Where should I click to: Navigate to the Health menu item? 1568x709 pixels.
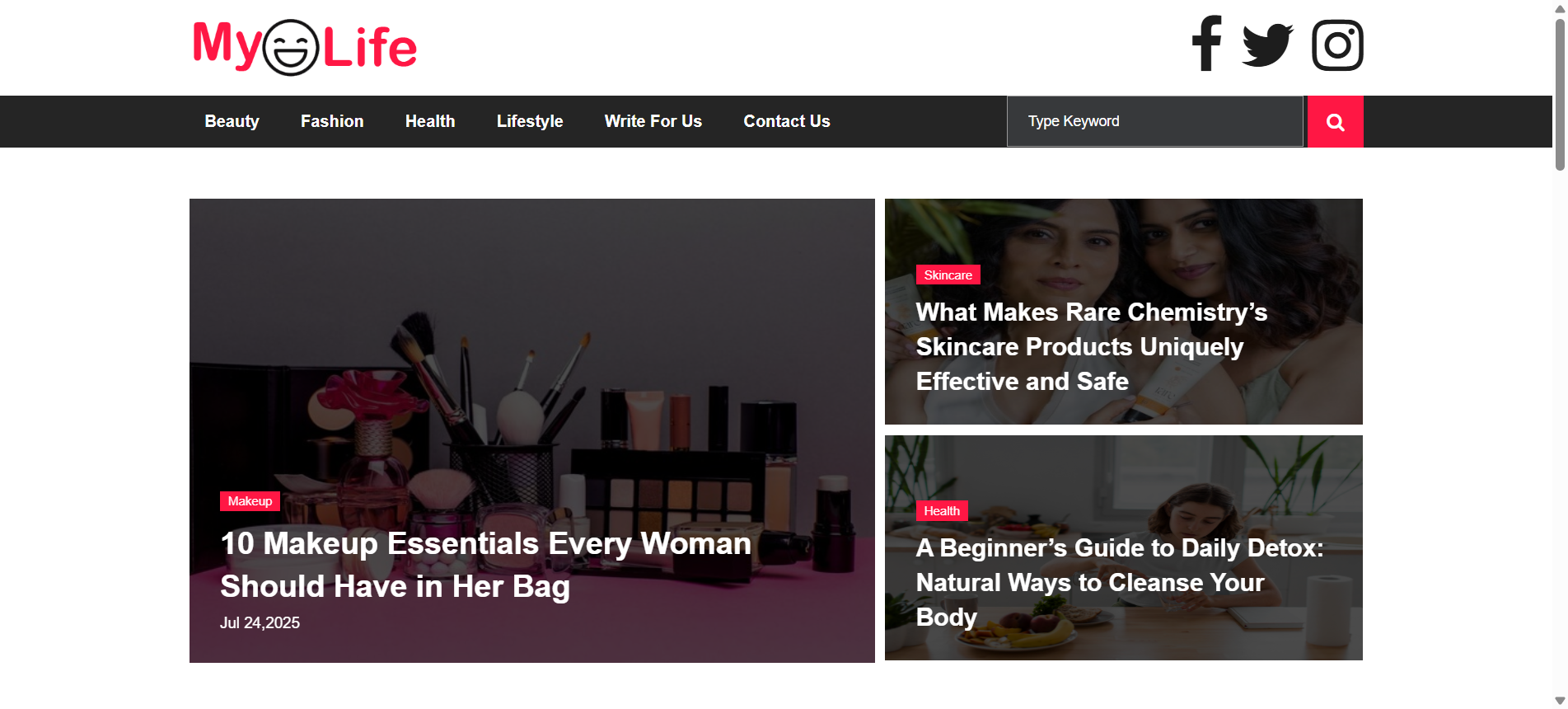429,121
